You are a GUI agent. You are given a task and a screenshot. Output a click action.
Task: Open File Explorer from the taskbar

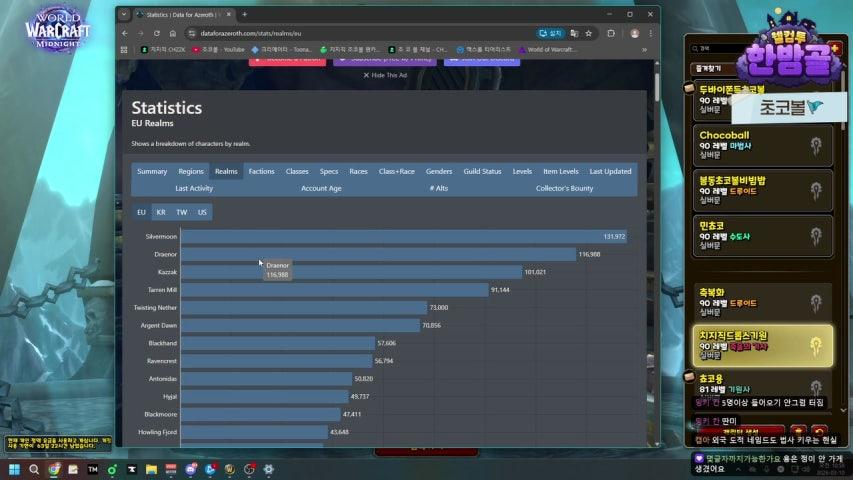point(151,469)
